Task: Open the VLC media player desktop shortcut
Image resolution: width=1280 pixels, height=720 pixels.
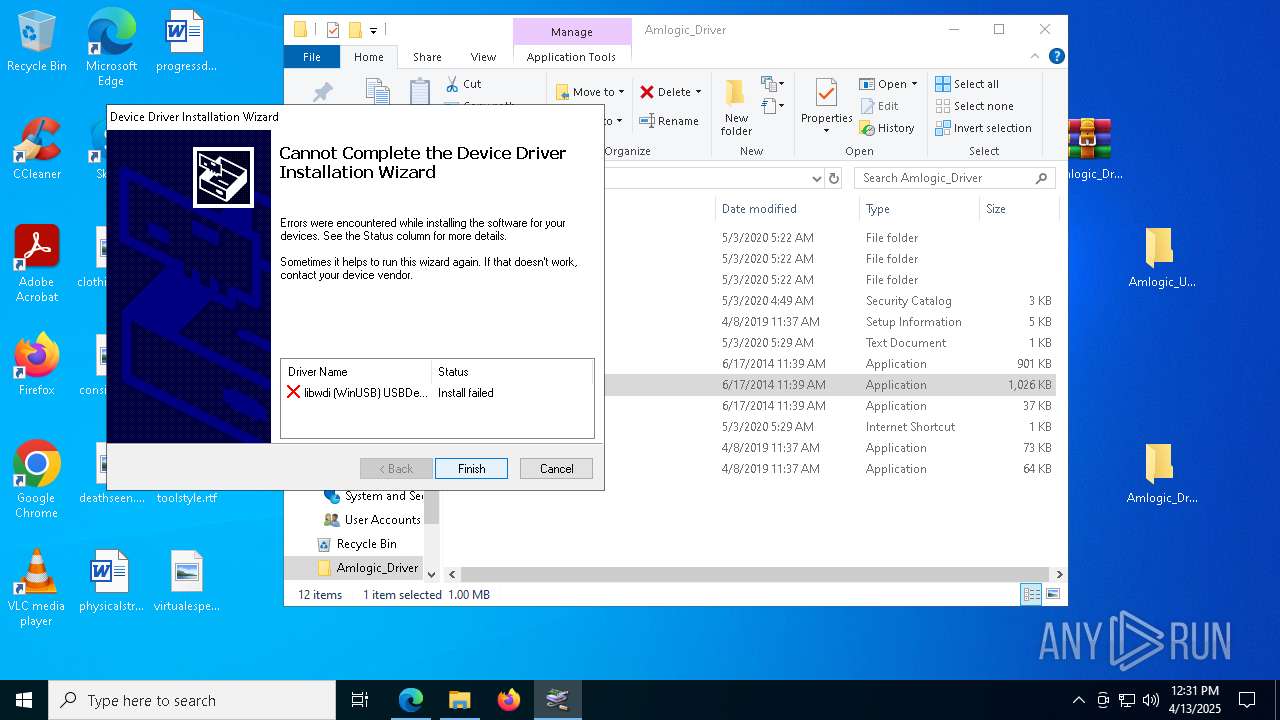Action: coord(37,588)
